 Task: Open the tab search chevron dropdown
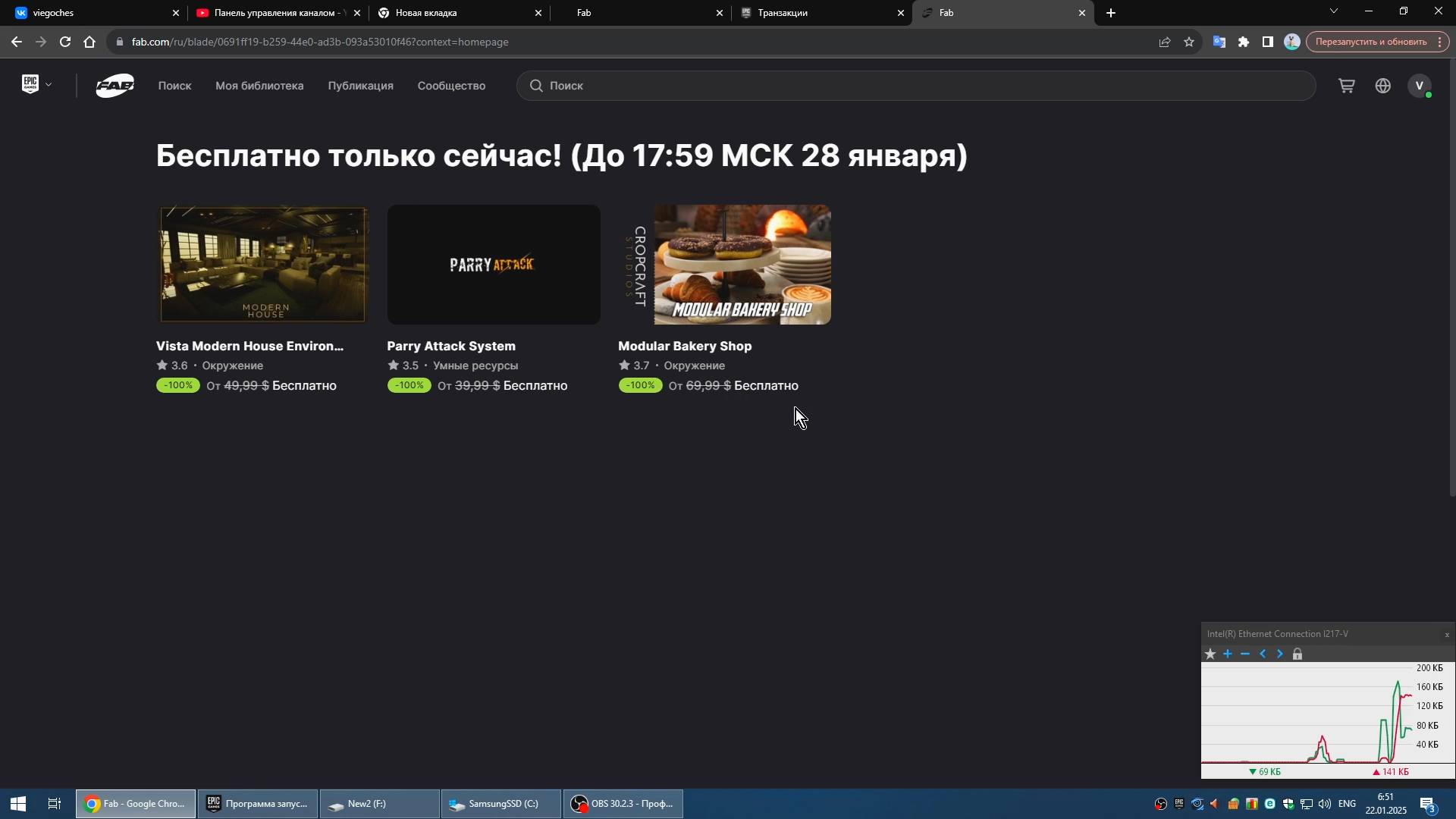coord(1333,11)
